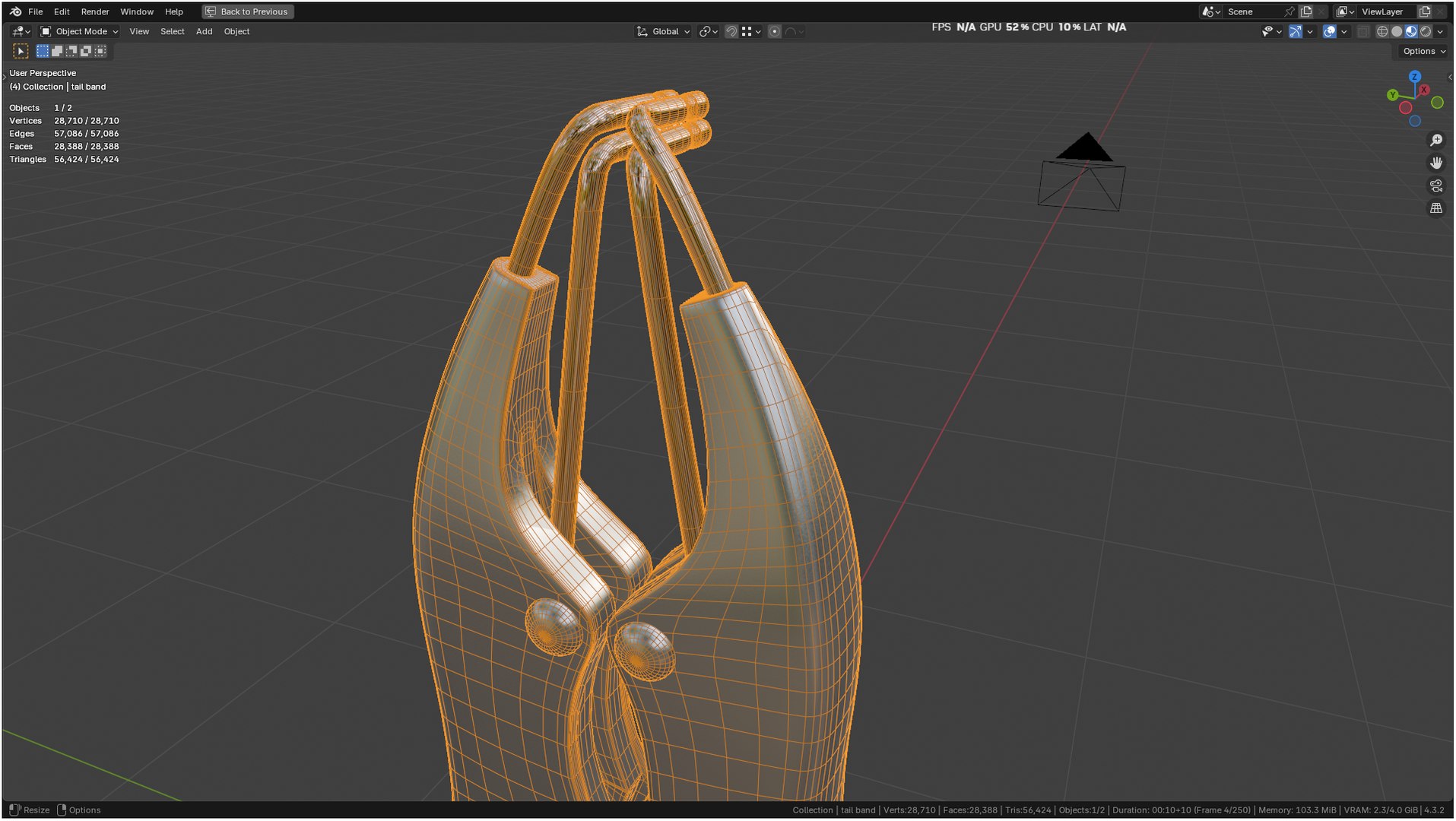
Task: Toggle show gizmos
Action: pos(1296,31)
